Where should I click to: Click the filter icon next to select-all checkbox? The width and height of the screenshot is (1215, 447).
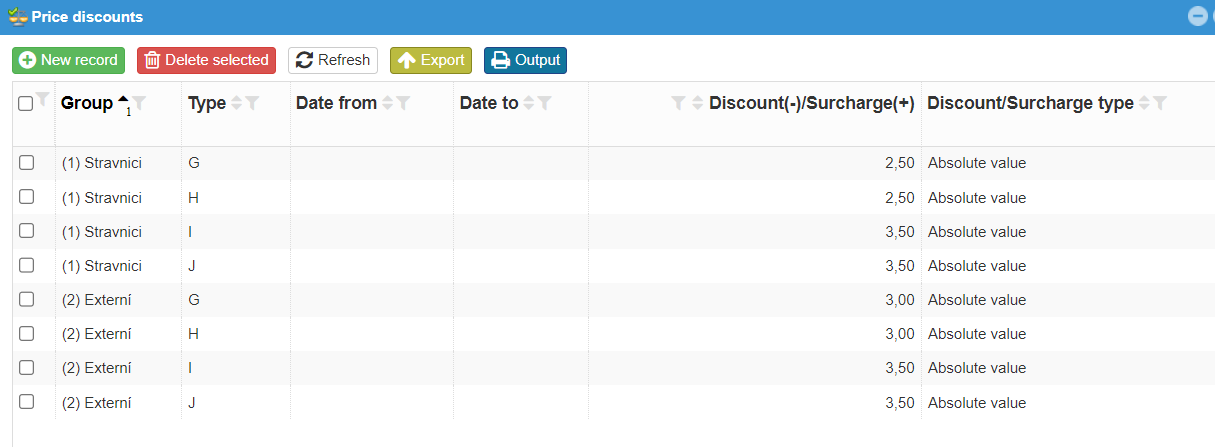click(x=42, y=98)
